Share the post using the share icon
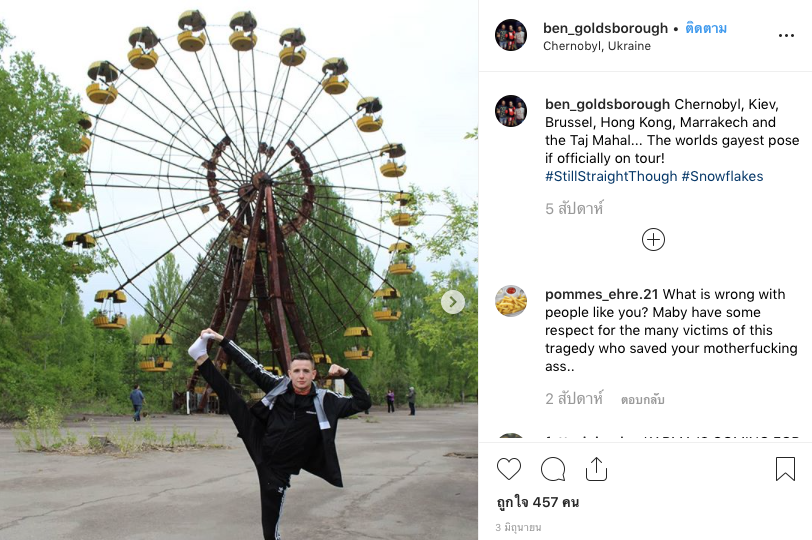The image size is (812, 540). 596,469
